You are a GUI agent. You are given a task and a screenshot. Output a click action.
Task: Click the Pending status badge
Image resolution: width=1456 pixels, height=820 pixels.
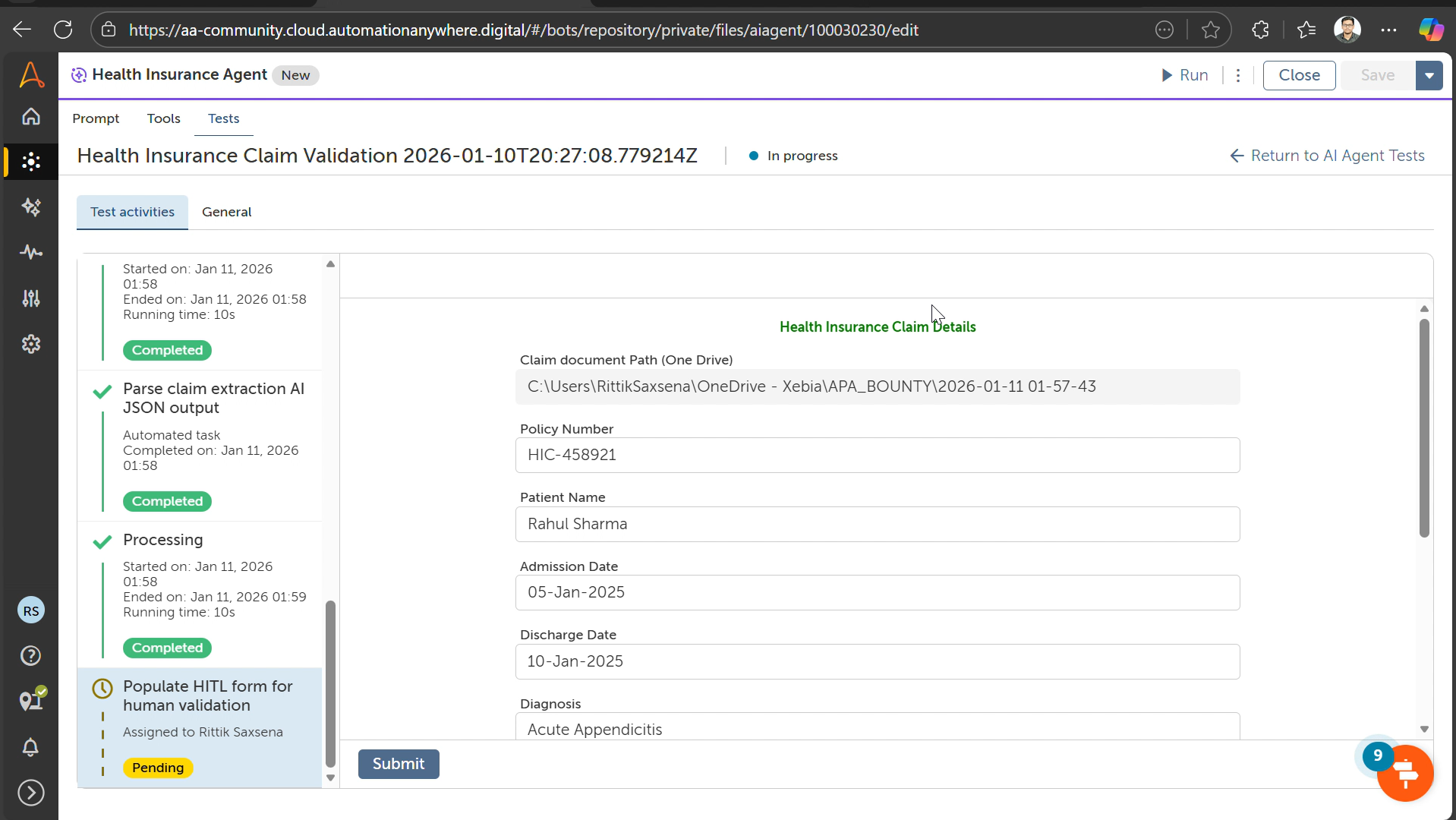(158, 768)
